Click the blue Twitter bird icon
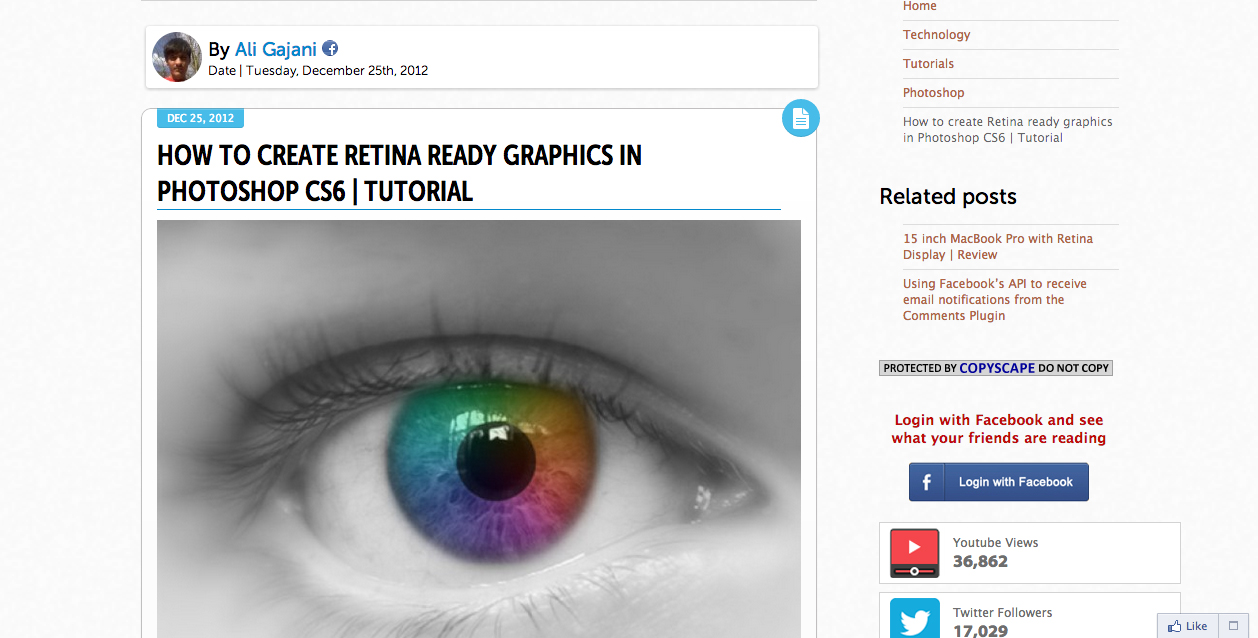Screen dimensions: 1258x638 pos(915,618)
